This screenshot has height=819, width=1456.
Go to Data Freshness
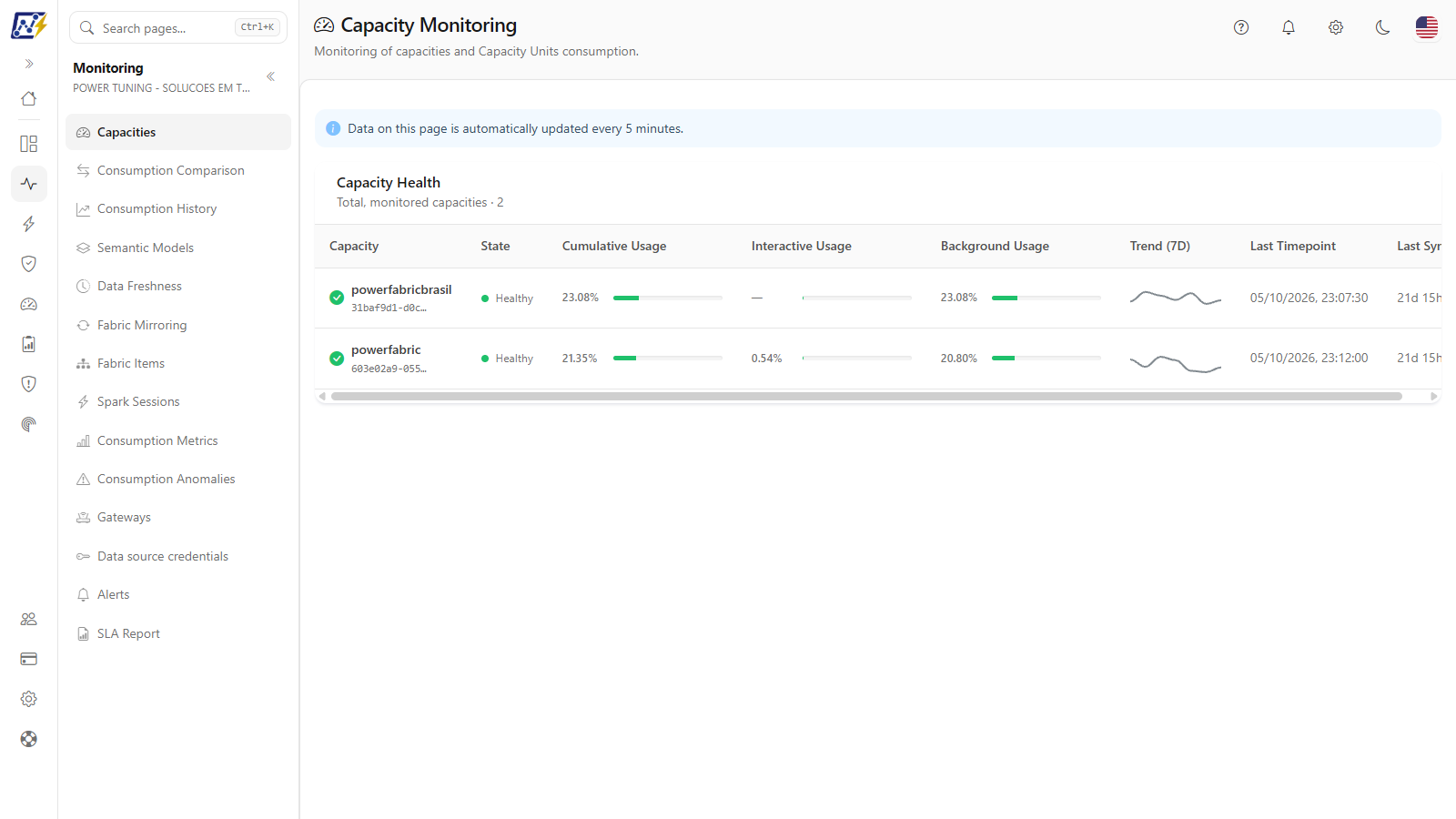tap(178, 286)
